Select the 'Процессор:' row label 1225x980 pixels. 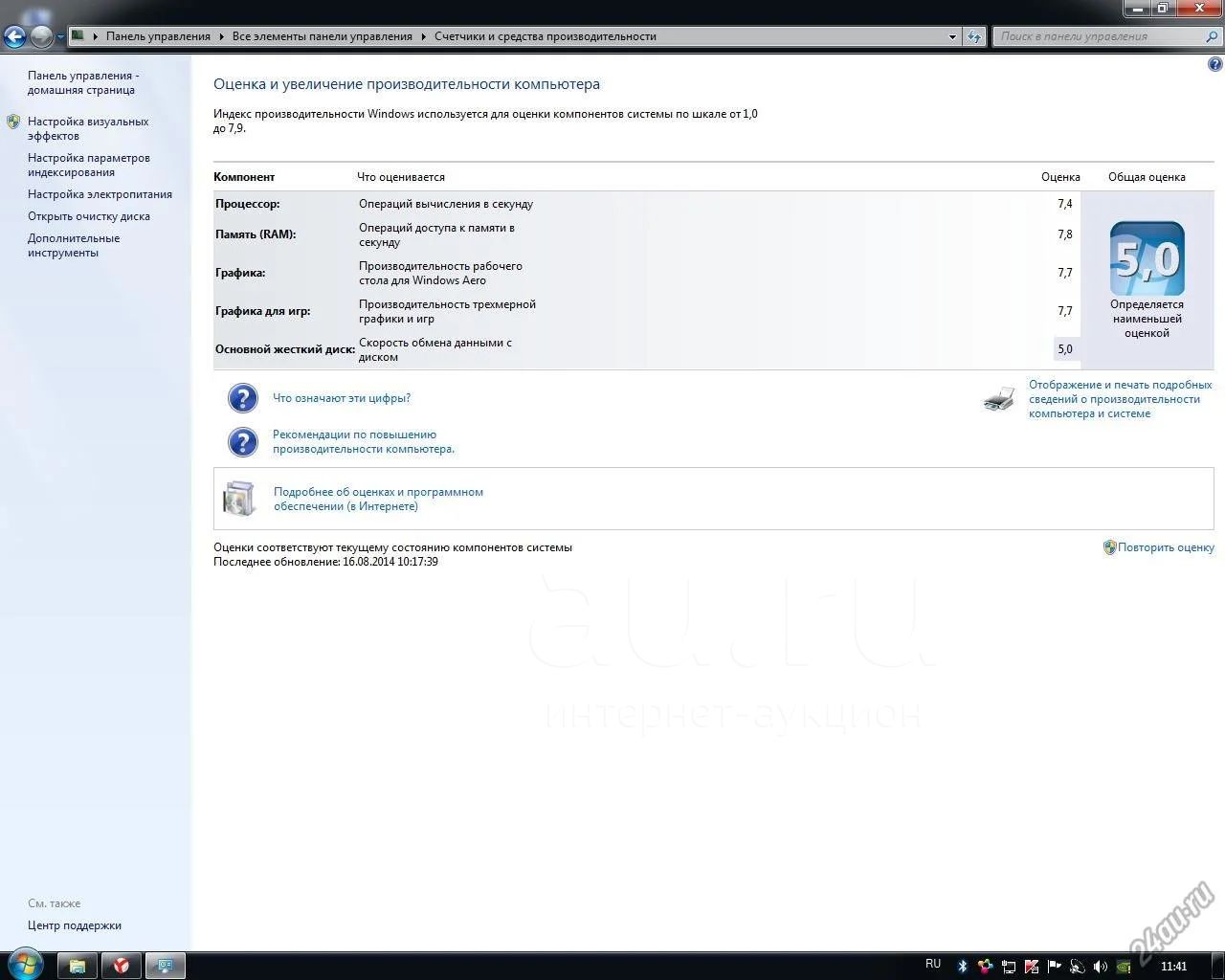click(x=248, y=204)
